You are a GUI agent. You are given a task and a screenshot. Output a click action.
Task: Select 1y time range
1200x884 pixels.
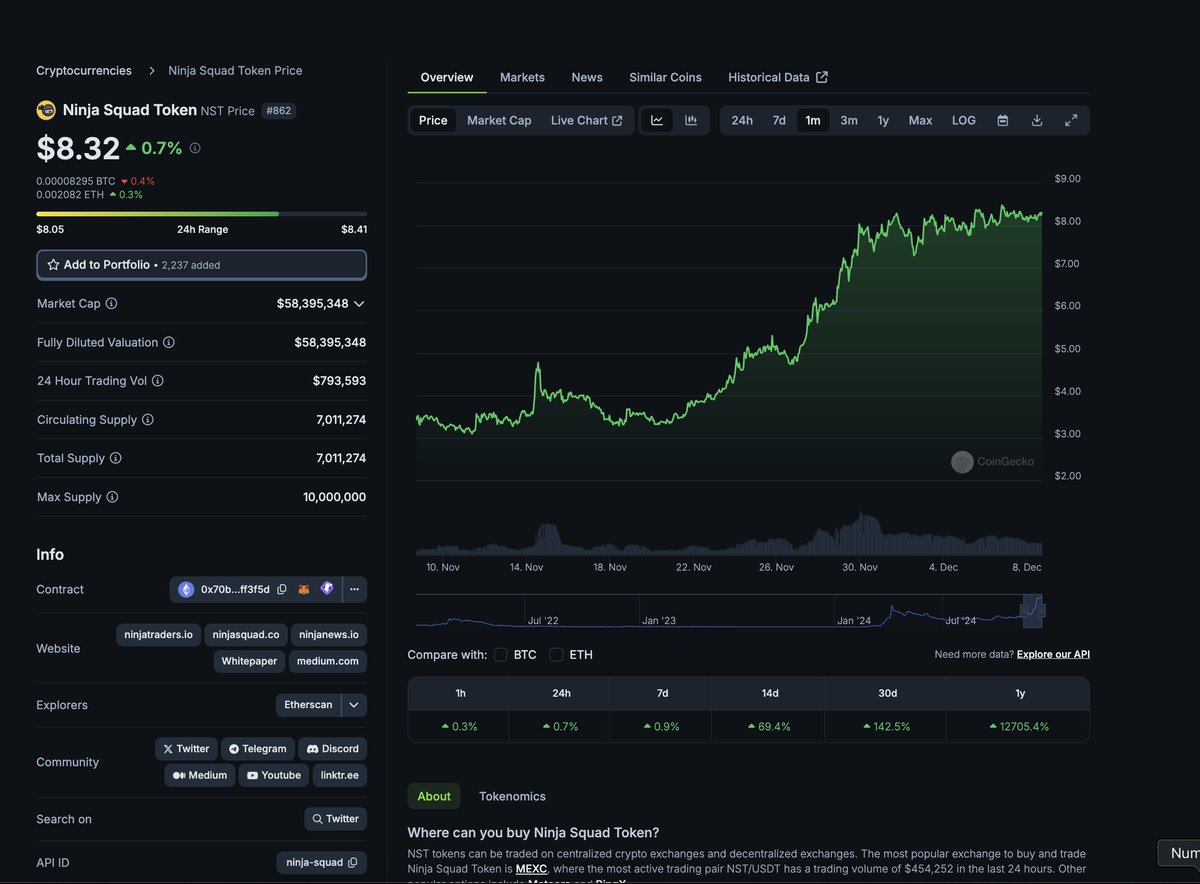coord(883,120)
